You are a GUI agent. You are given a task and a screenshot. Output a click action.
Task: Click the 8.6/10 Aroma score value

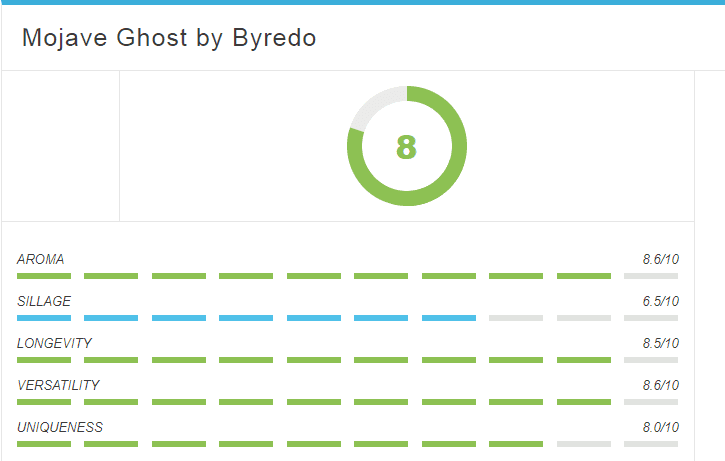(x=660, y=259)
